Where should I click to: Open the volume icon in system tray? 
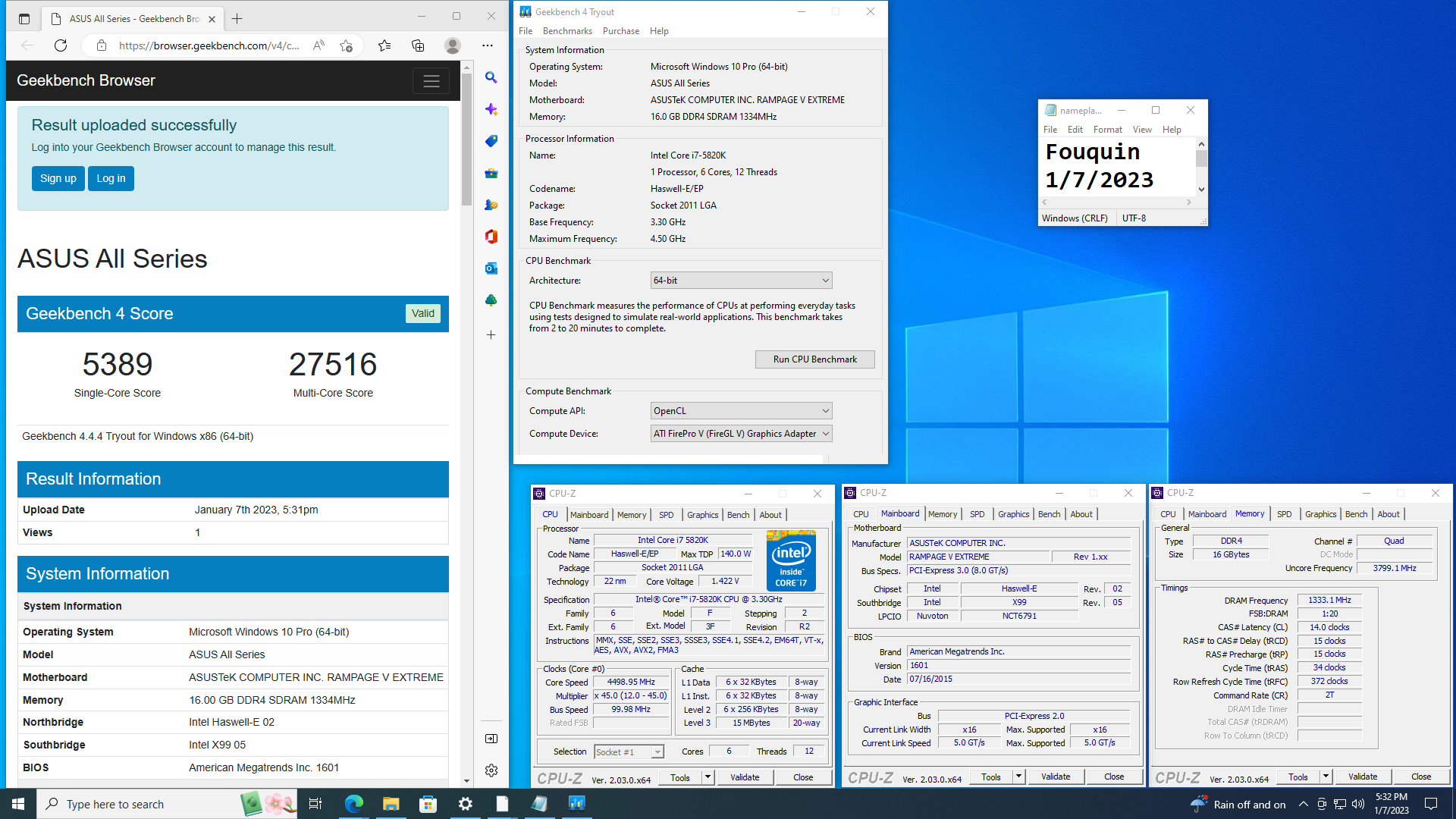pyautogui.click(x=1358, y=804)
